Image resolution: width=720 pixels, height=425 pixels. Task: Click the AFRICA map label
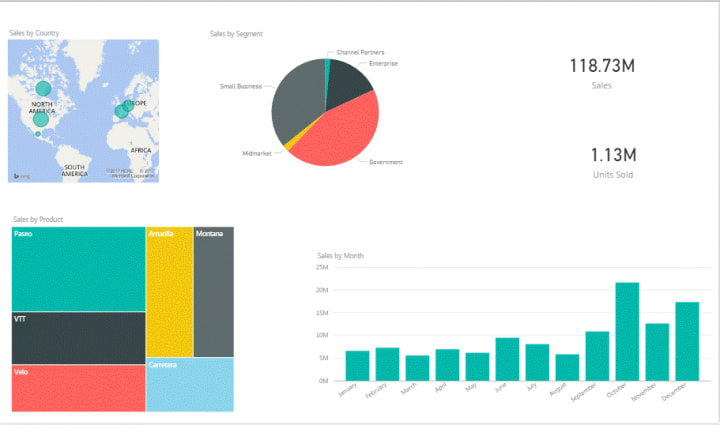[x=141, y=151]
